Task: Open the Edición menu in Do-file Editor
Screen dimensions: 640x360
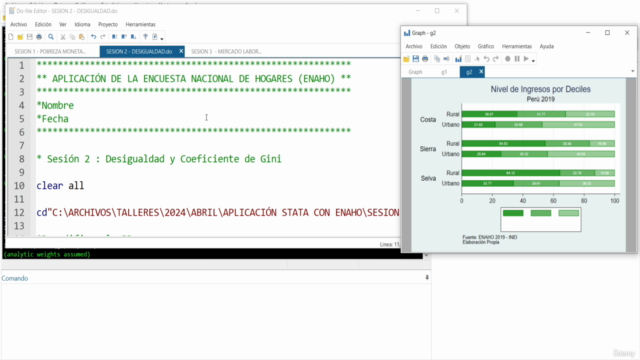Action: pos(43,24)
